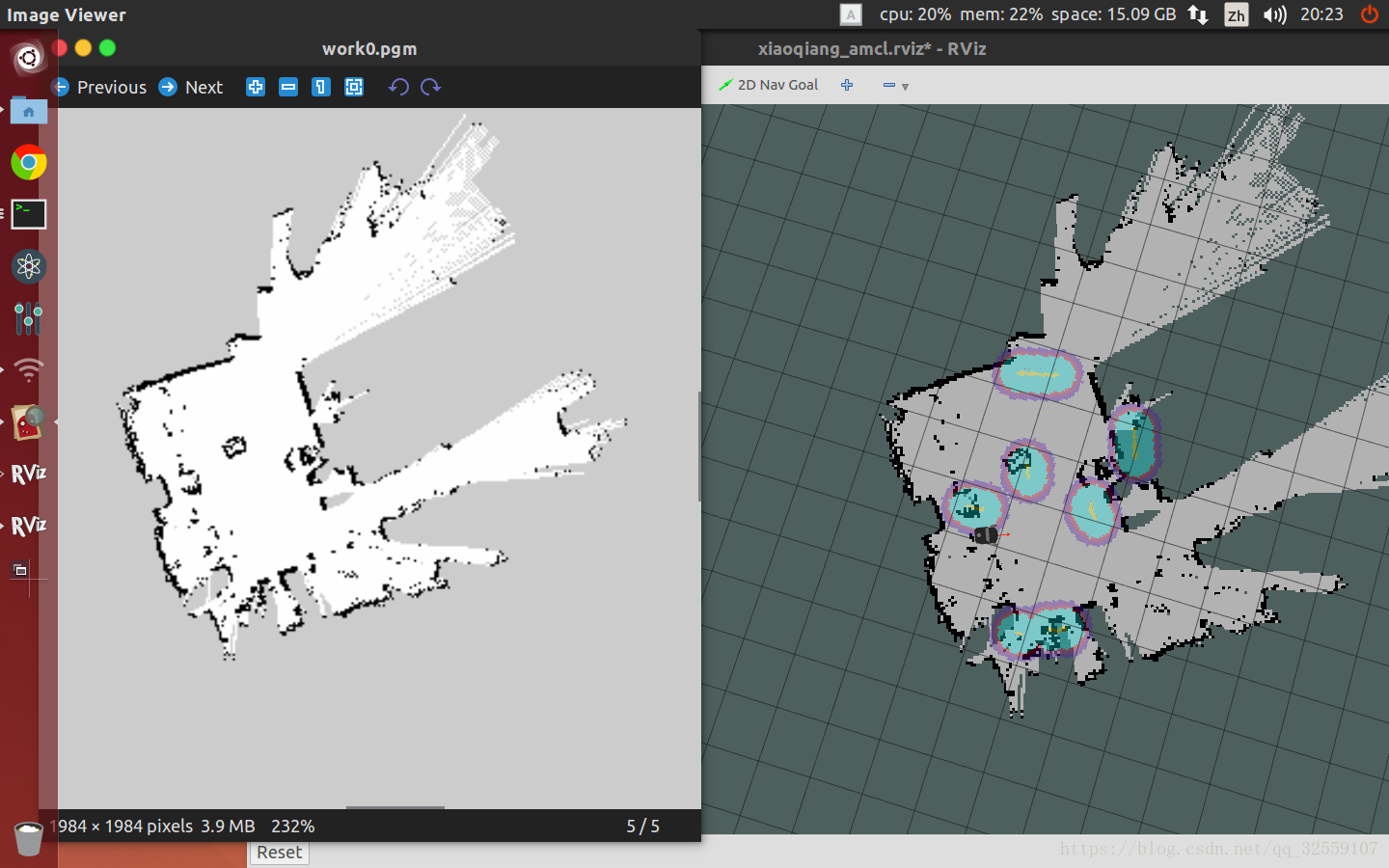Open Files home folder from launcher
Image resolution: width=1389 pixels, height=868 pixels.
click(29, 111)
